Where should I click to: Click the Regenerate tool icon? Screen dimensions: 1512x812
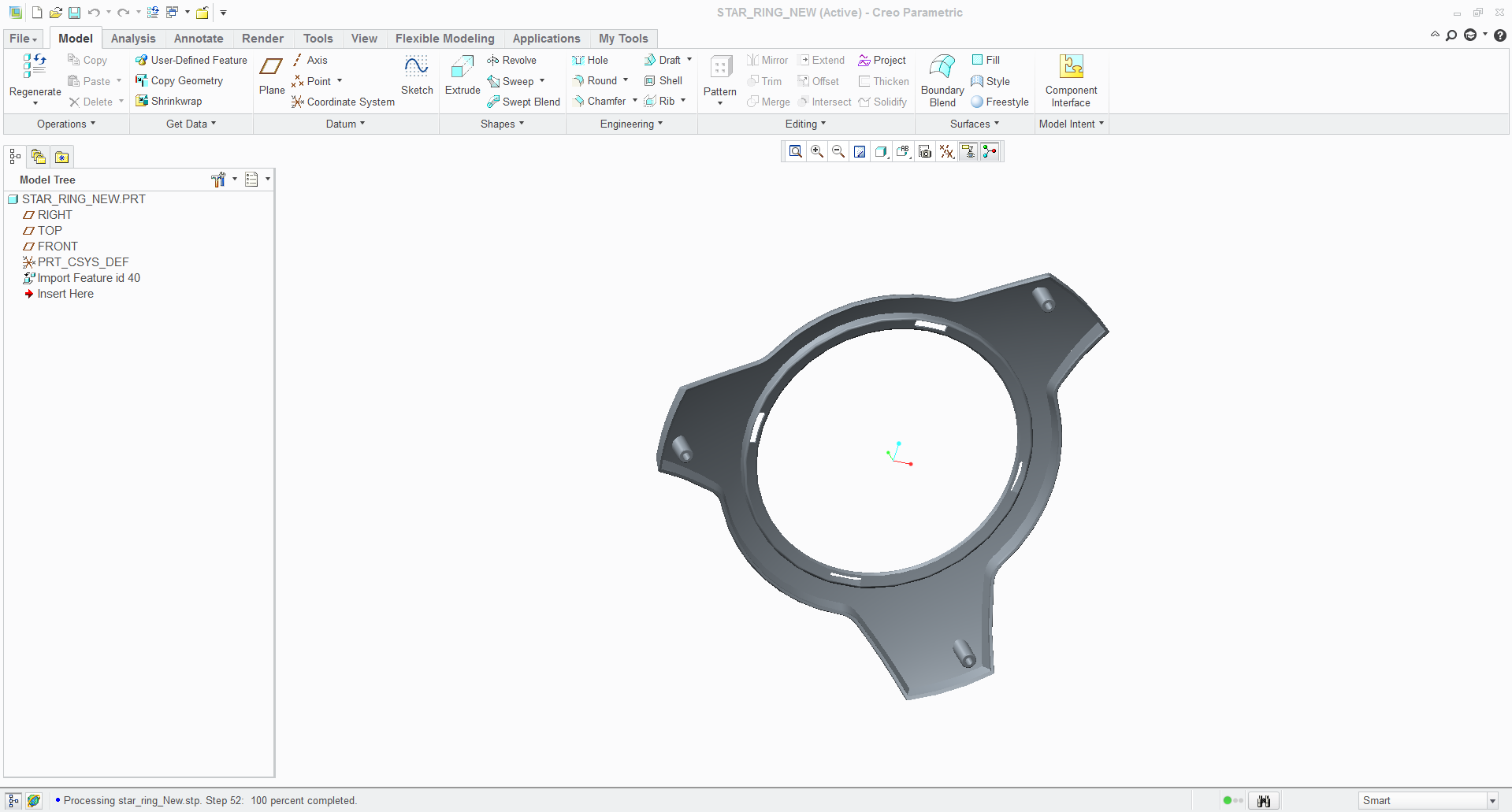35,66
